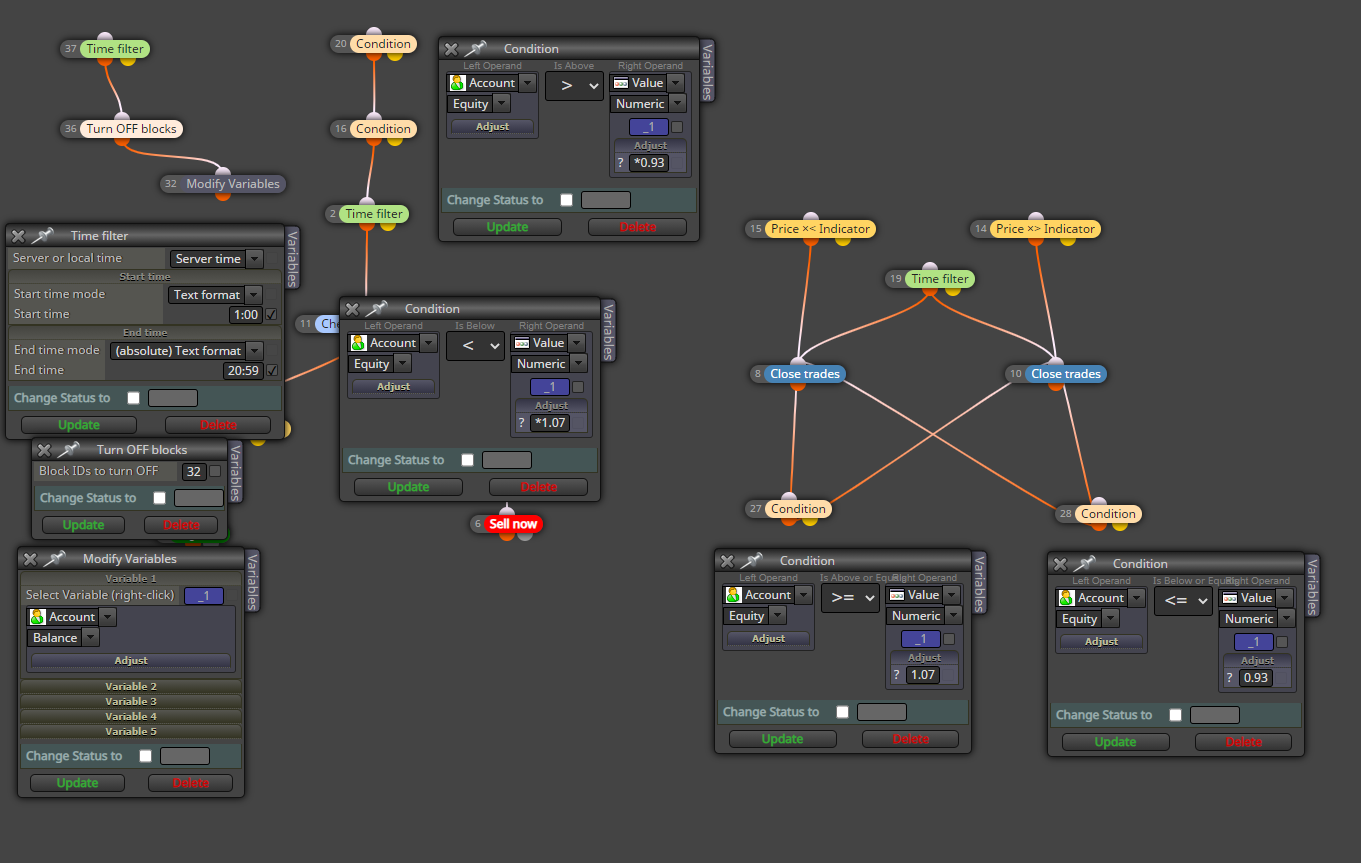Select the Price x> Indicator block 14

[x=1045, y=229]
